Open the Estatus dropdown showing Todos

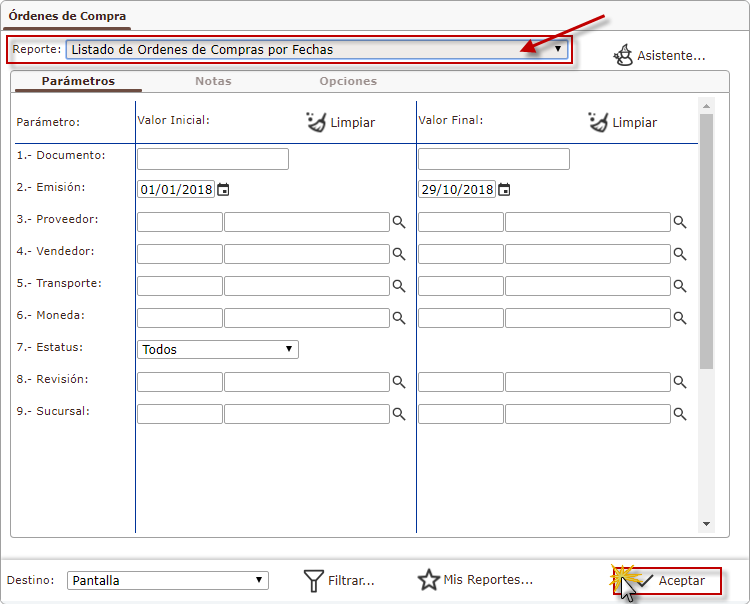click(288, 349)
